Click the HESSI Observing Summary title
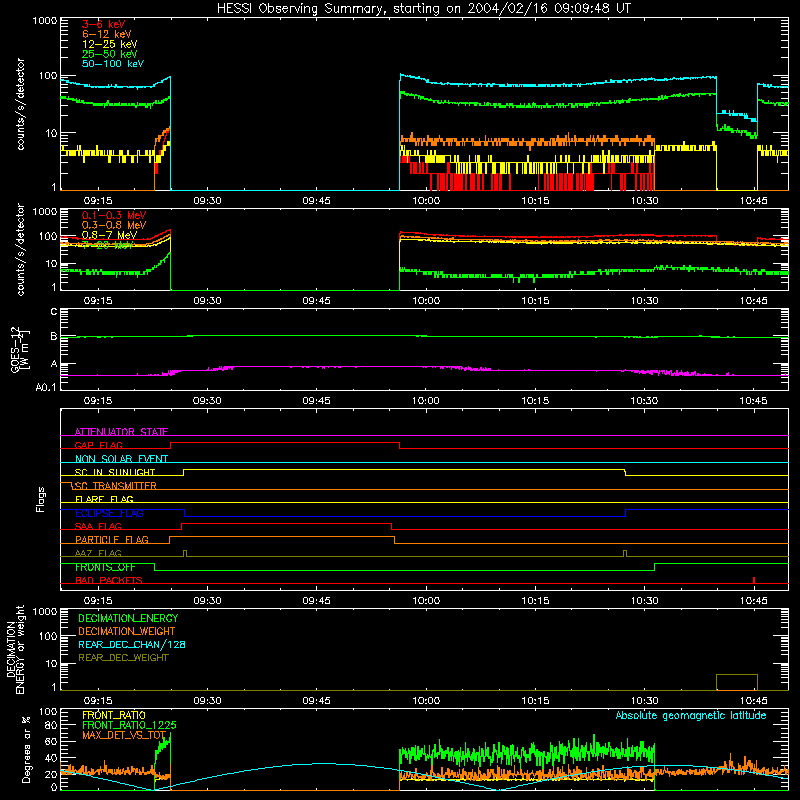The height and width of the screenshot is (800, 800). [424, 9]
